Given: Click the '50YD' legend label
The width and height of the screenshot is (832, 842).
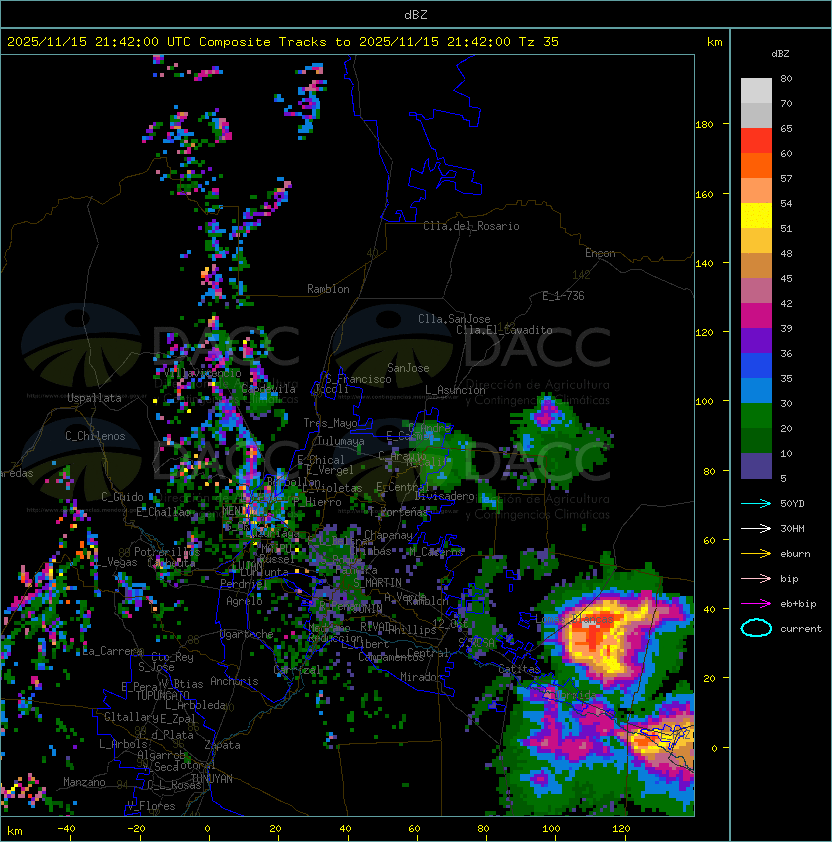Looking at the screenshot, I should [792, 503].
